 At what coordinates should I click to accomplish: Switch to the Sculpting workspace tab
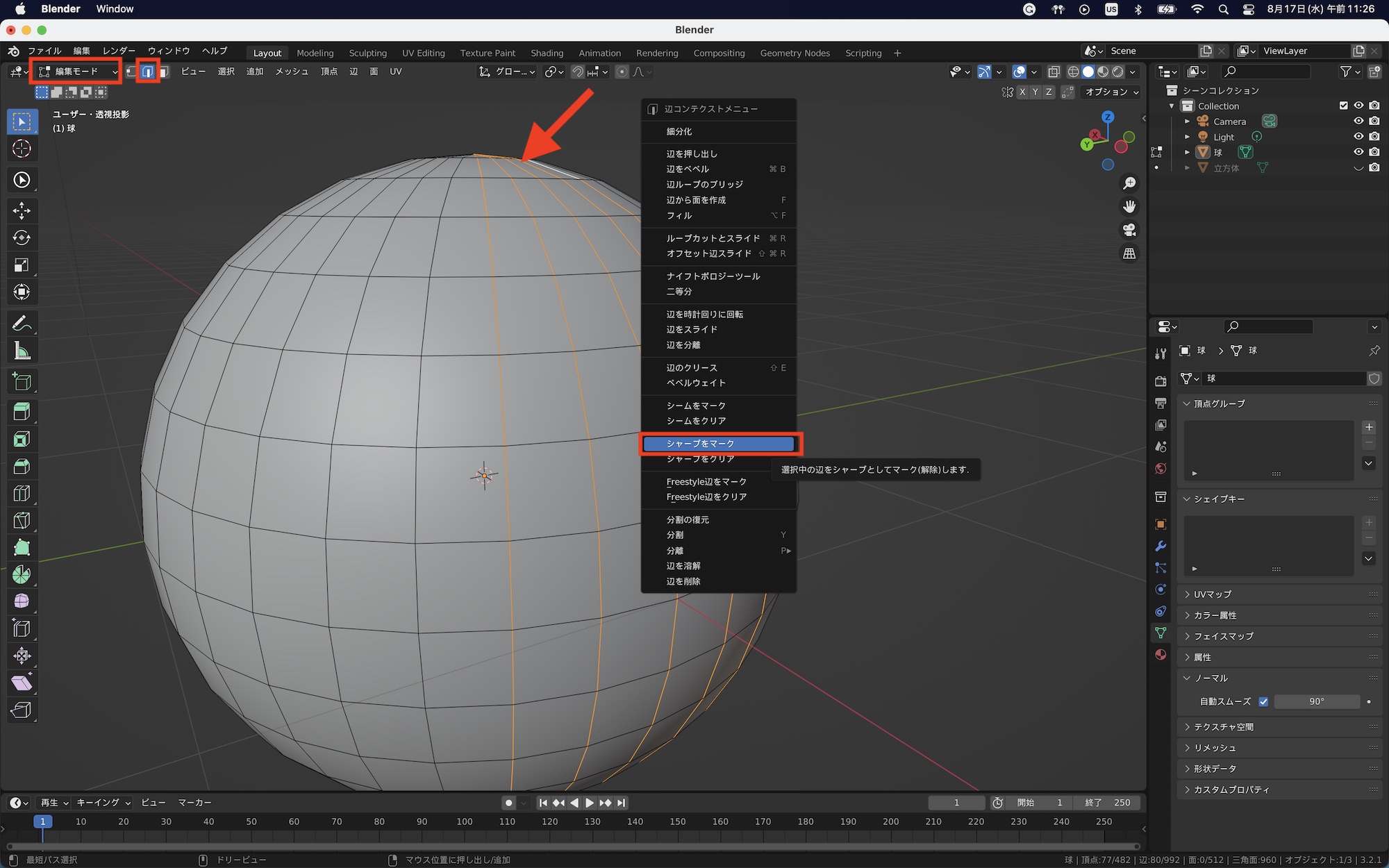click(x=367, y=53)
